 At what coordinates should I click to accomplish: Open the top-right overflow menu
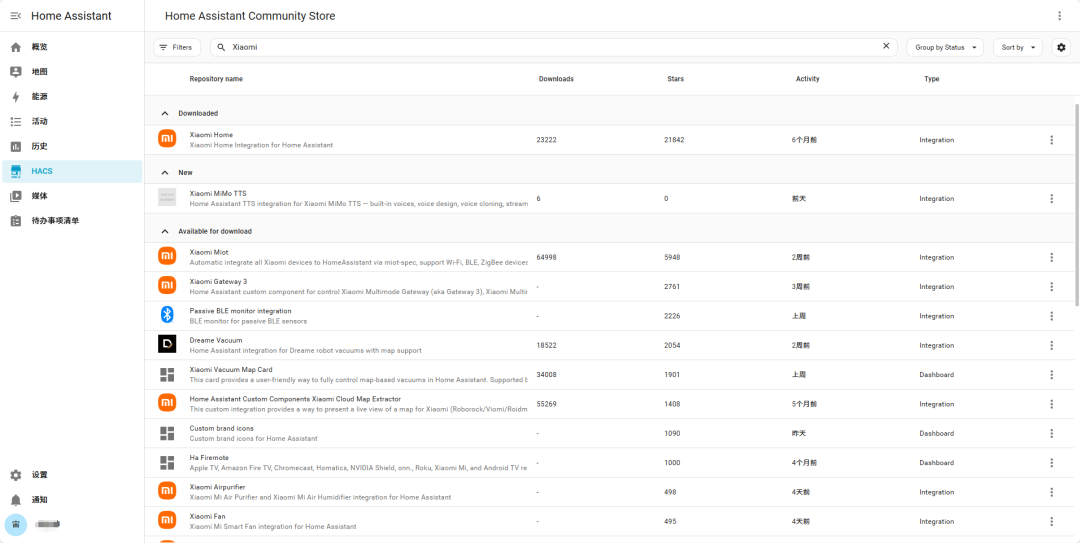1059,16
